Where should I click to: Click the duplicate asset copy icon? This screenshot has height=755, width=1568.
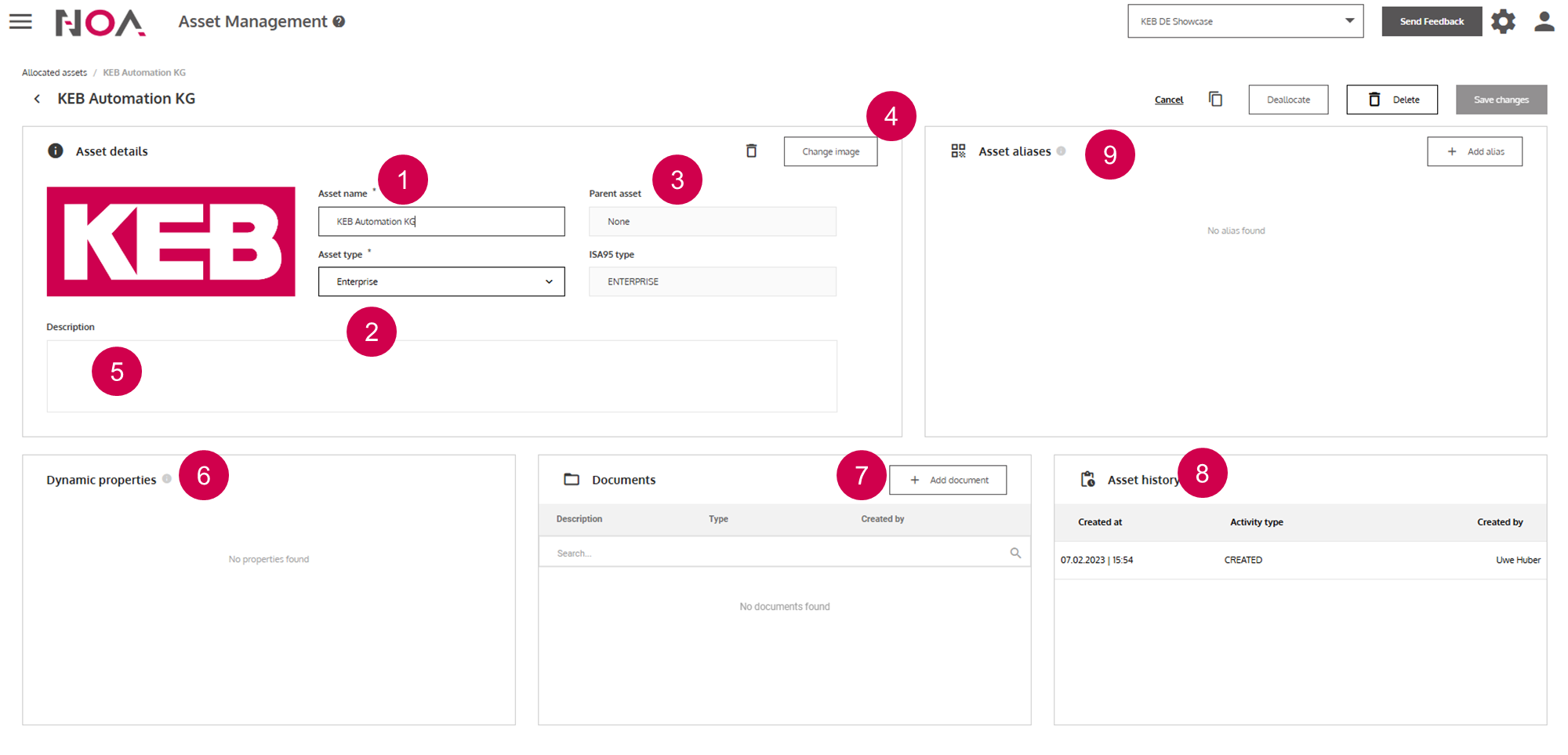[1215, 100]
